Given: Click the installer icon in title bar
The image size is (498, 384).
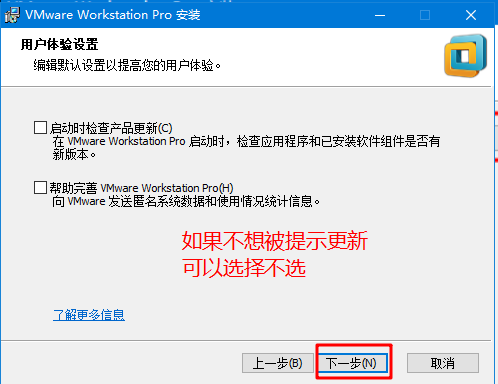Looking at the screenshot, I should click(x=12, y=15).
